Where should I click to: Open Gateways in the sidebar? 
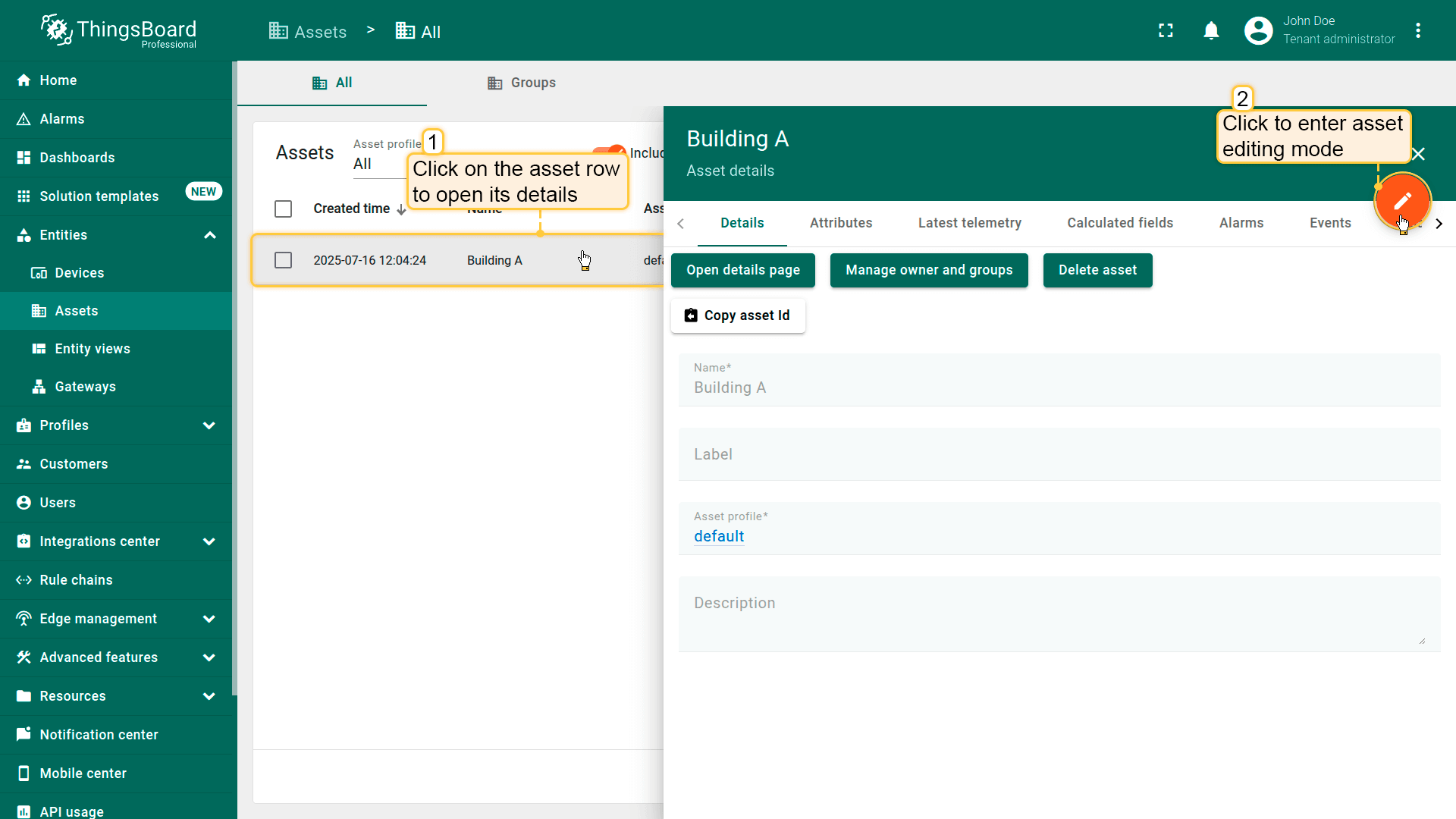(x=85, y=387)
